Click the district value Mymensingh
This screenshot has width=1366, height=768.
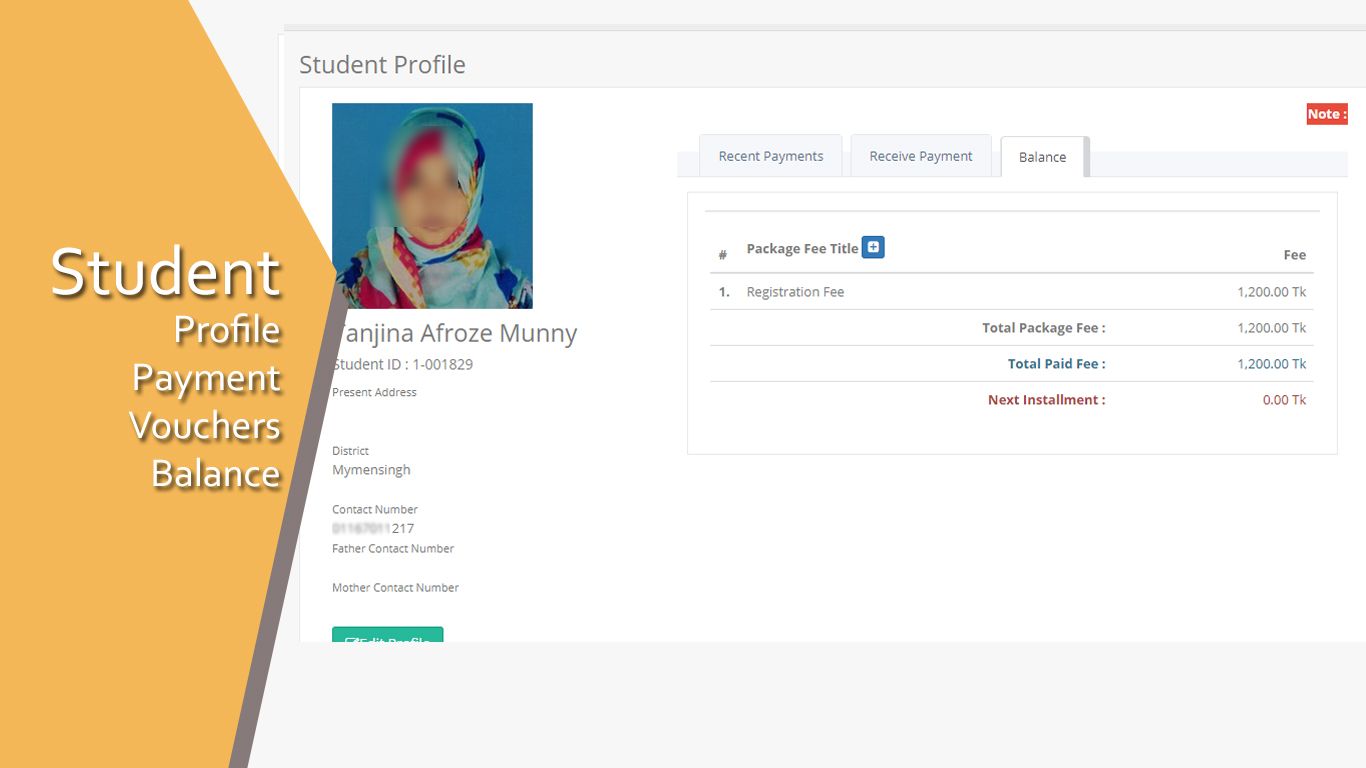(371, 470)
